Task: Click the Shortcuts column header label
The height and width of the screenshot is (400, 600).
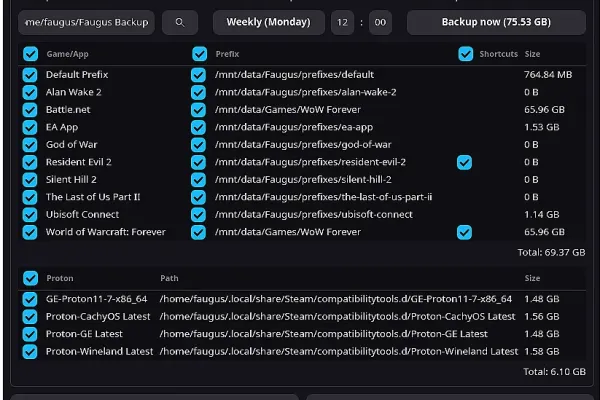Action: click(499, 54)
